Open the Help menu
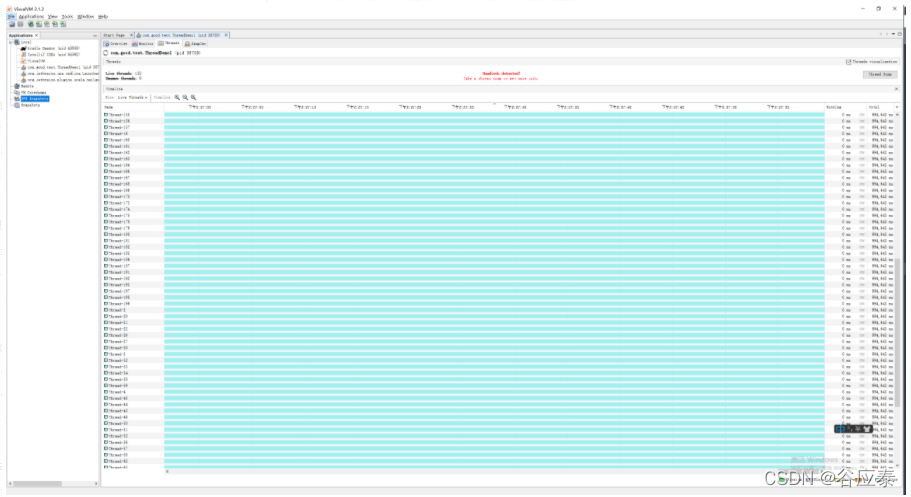911x497 pixels. tap(103, 17)
